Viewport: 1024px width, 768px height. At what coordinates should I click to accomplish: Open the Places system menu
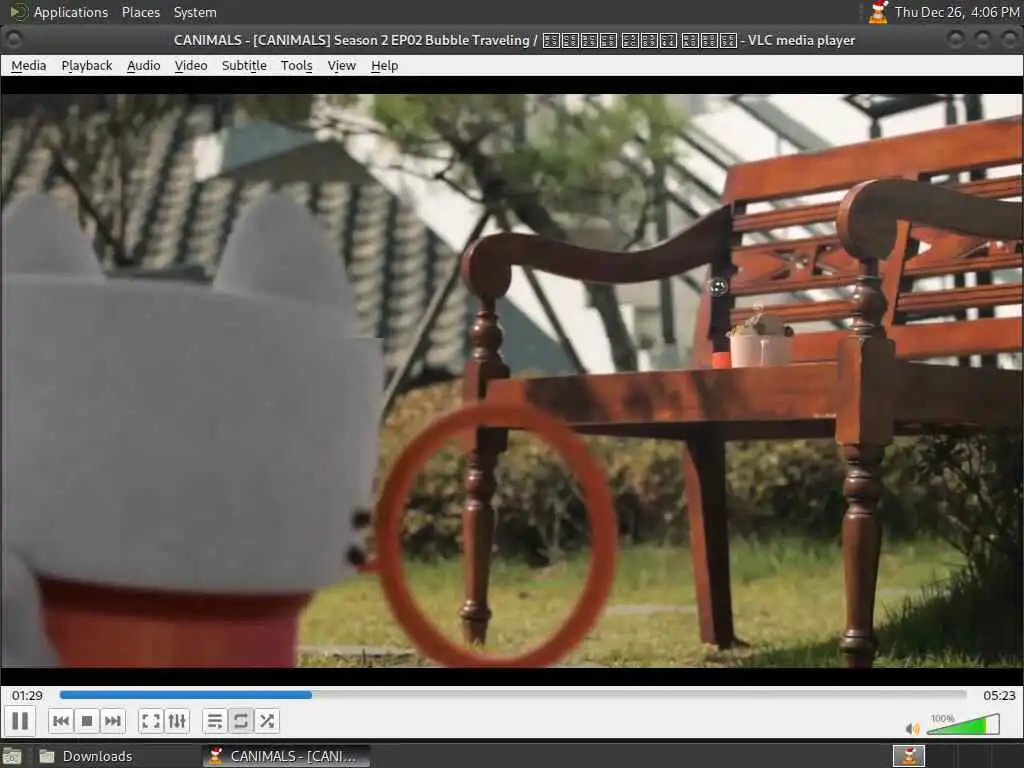(141, 12)
